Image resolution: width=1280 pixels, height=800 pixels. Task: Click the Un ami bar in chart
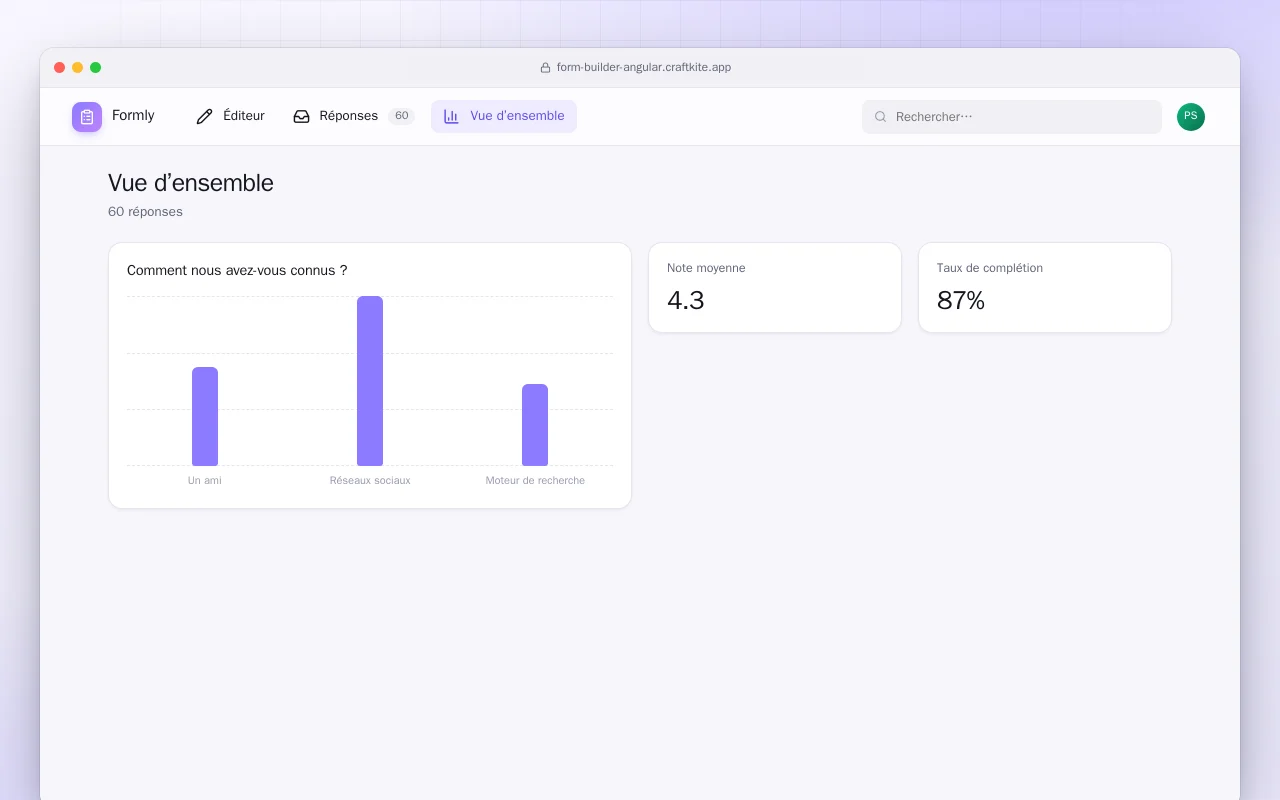[x=205, y=416]
